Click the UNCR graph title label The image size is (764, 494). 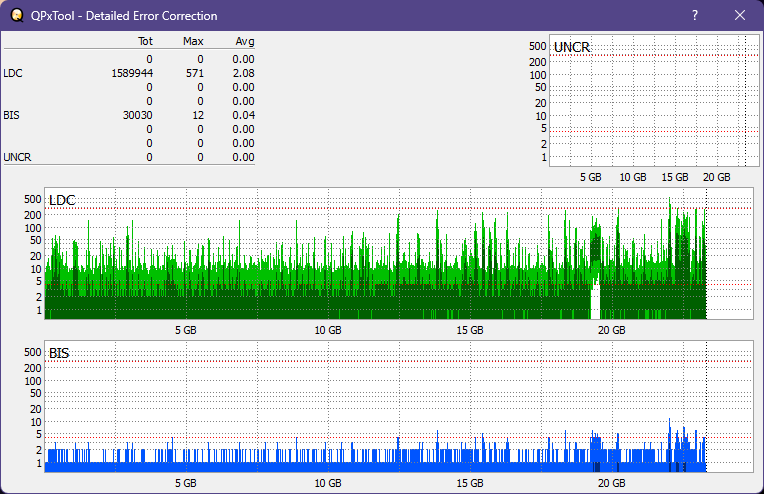[x=572, y=47]
